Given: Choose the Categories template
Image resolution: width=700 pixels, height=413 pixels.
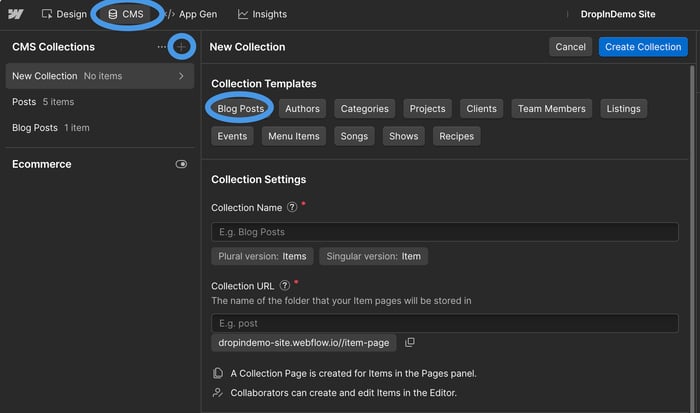Looking at the screenshot, I should click(364, 108).
